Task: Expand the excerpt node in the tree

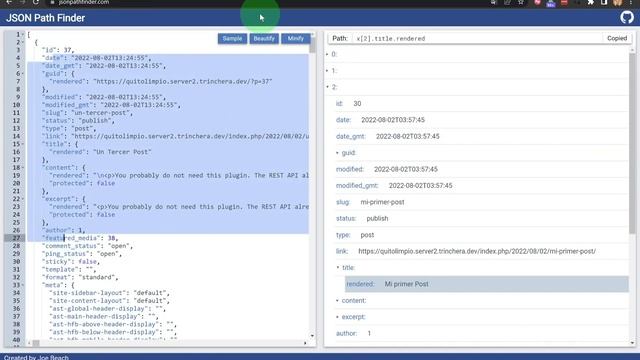Action: pyautogui.click(x=338, y=317)
